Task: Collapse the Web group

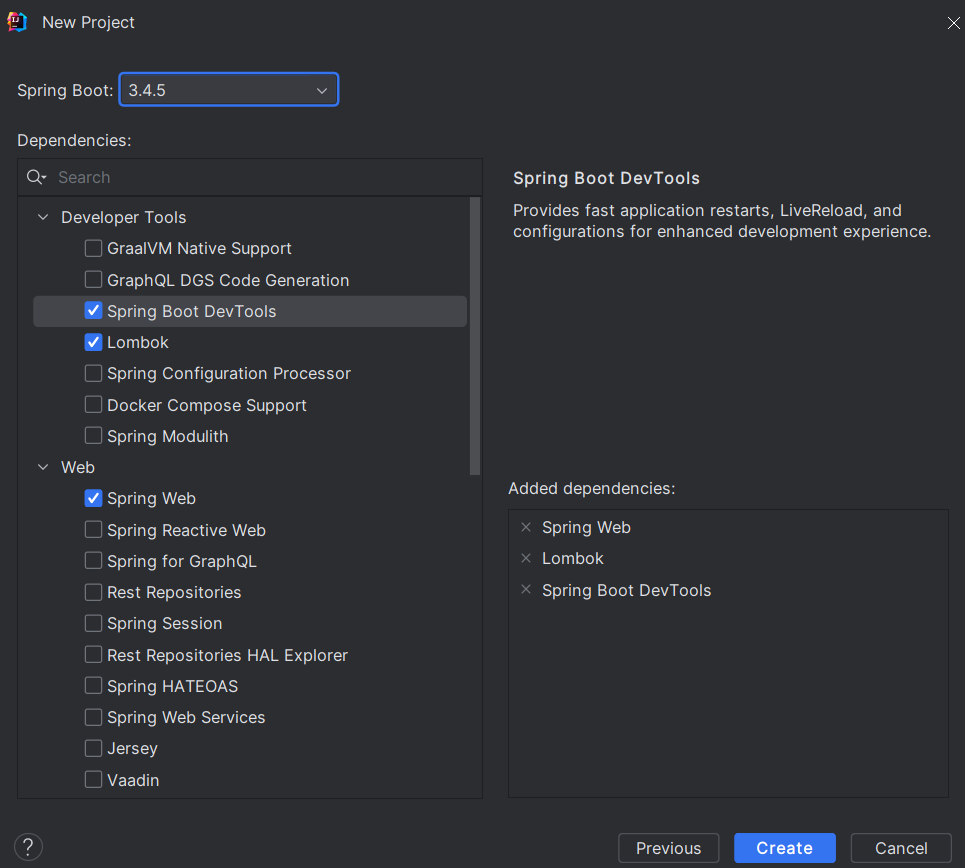Action: 43,467
